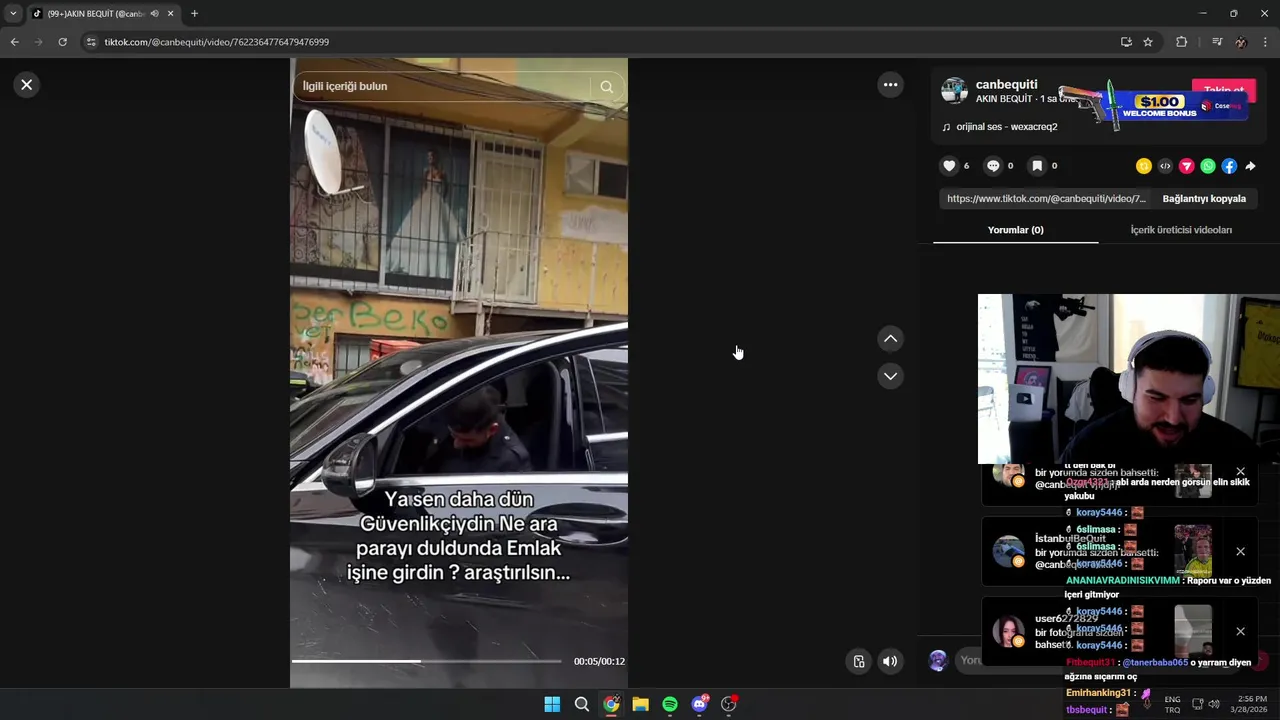Open the user6272829 notification avatar
This screenshot has width=1280, height=720.
click(1008, 632)
